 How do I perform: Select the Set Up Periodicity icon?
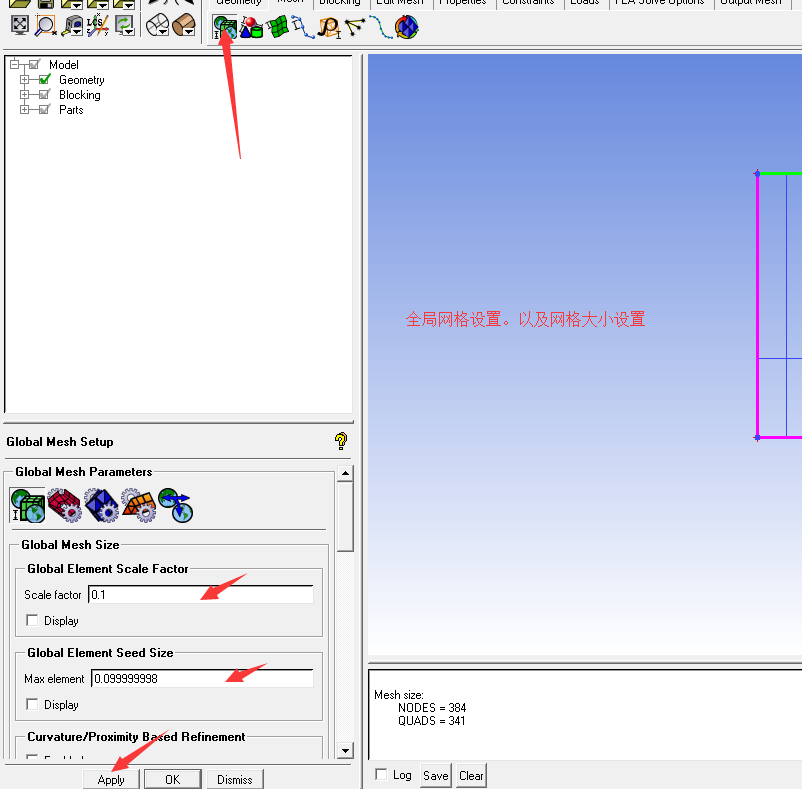(x=175, y=506)
